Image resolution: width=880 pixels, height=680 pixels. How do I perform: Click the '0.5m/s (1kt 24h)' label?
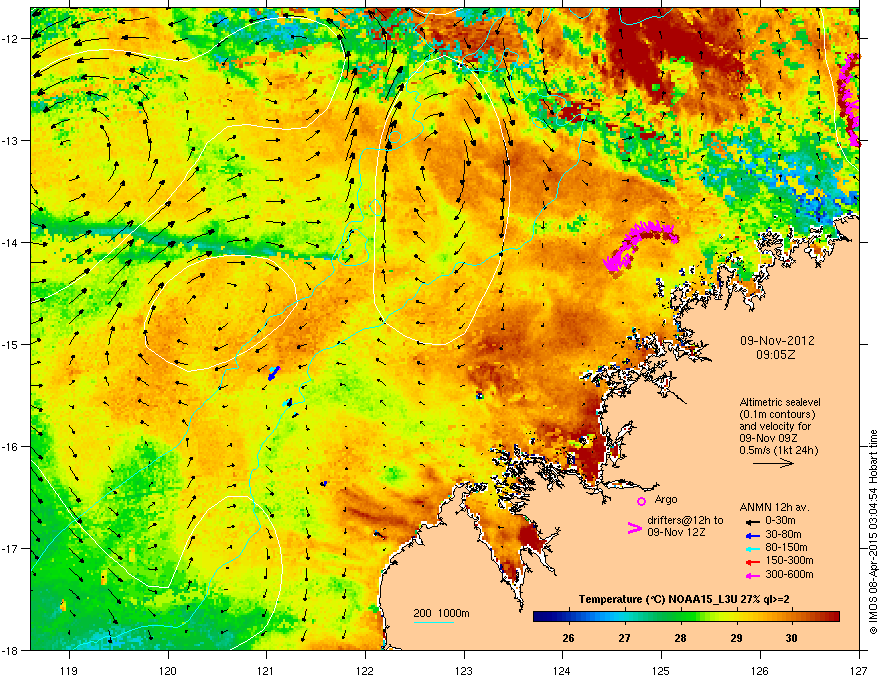[x=778, y=450]
